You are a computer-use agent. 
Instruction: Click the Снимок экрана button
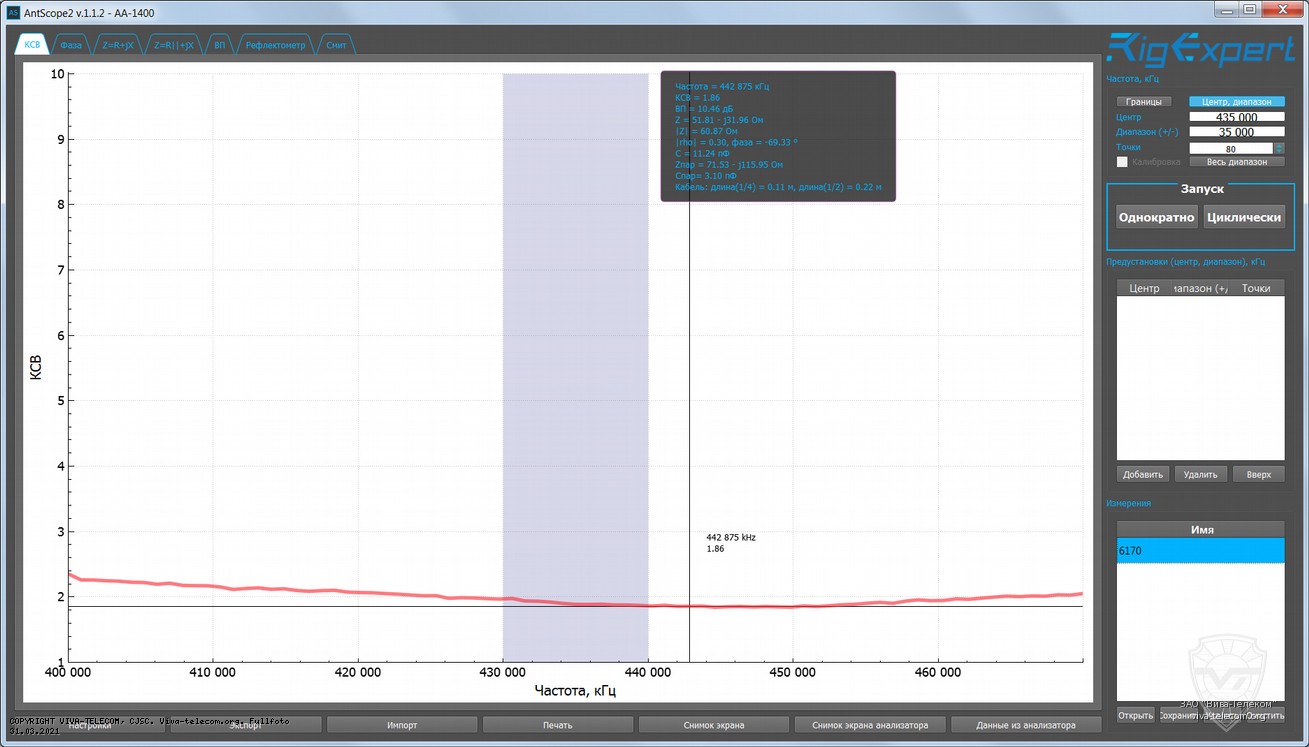tap(713, 725)
